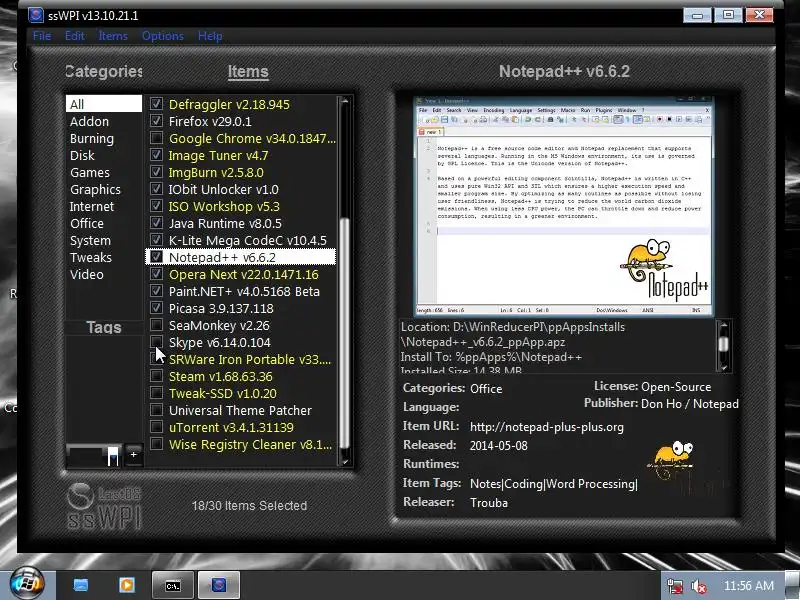
Task: Click the Tags header
Action: 104,327
